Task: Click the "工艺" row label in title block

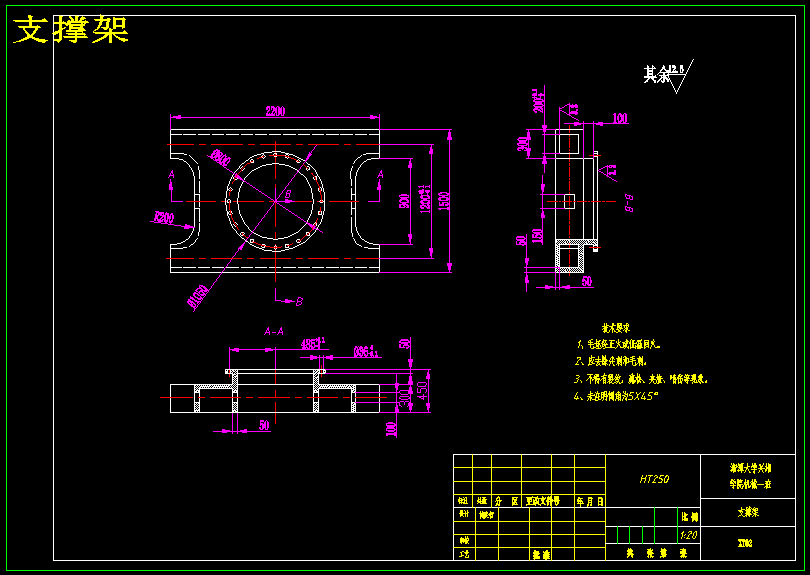Action: click(x=463, y=554)
